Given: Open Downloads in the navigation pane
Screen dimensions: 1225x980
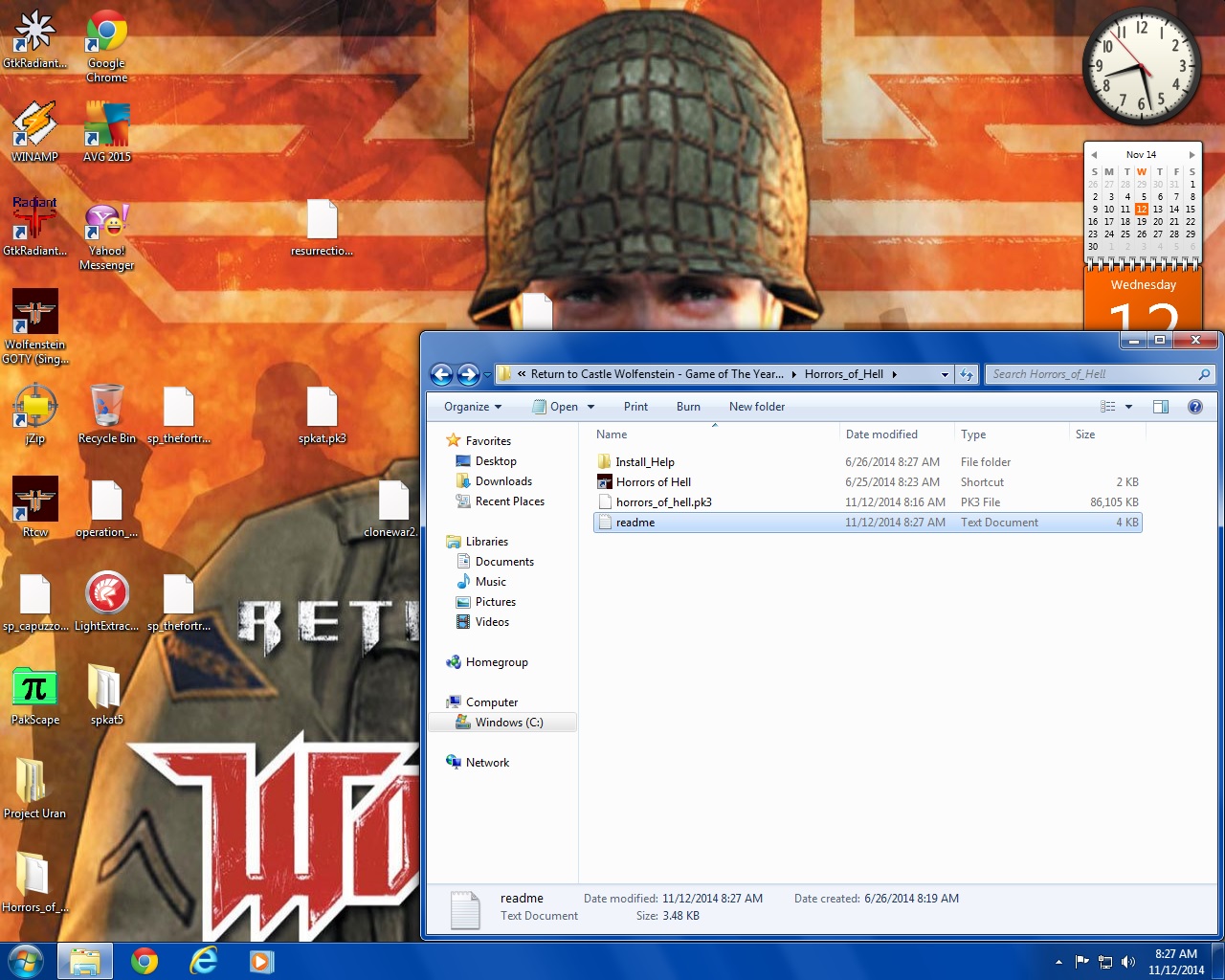Looking at the screenshot, I should click(503, 481).
